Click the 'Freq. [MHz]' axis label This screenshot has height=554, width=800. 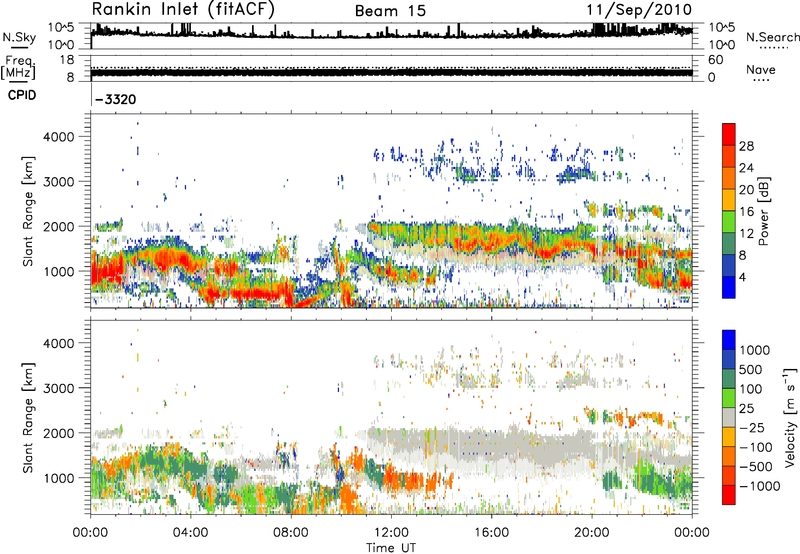point(18,68)
